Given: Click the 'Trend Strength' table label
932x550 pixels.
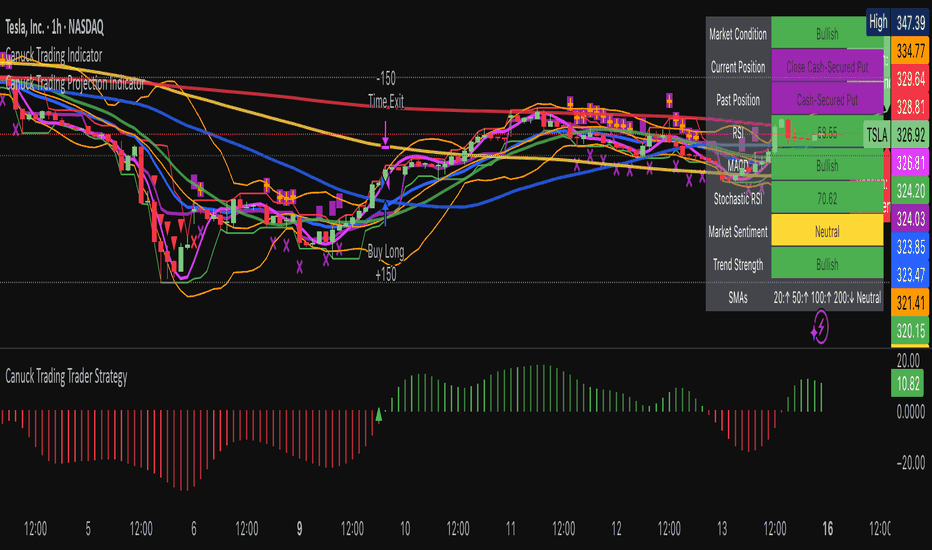Looking at the screenshot, I should (738, 264).
